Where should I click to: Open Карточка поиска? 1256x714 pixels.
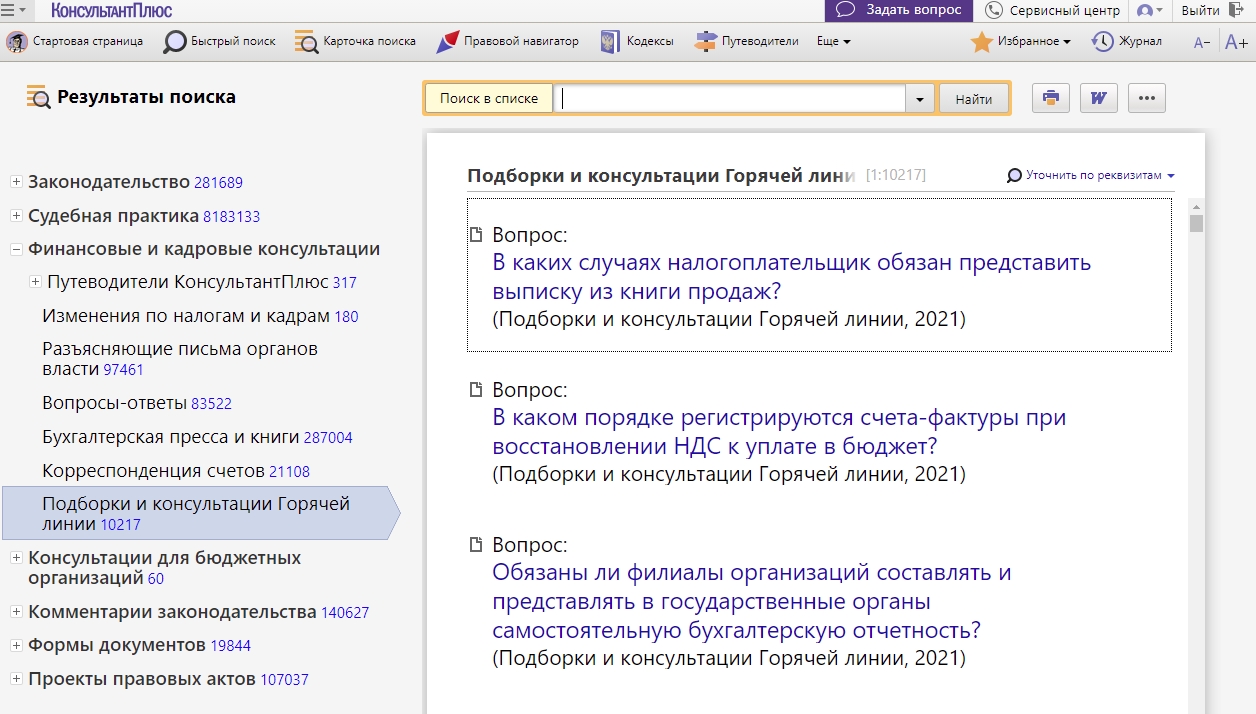coord(356,42)
